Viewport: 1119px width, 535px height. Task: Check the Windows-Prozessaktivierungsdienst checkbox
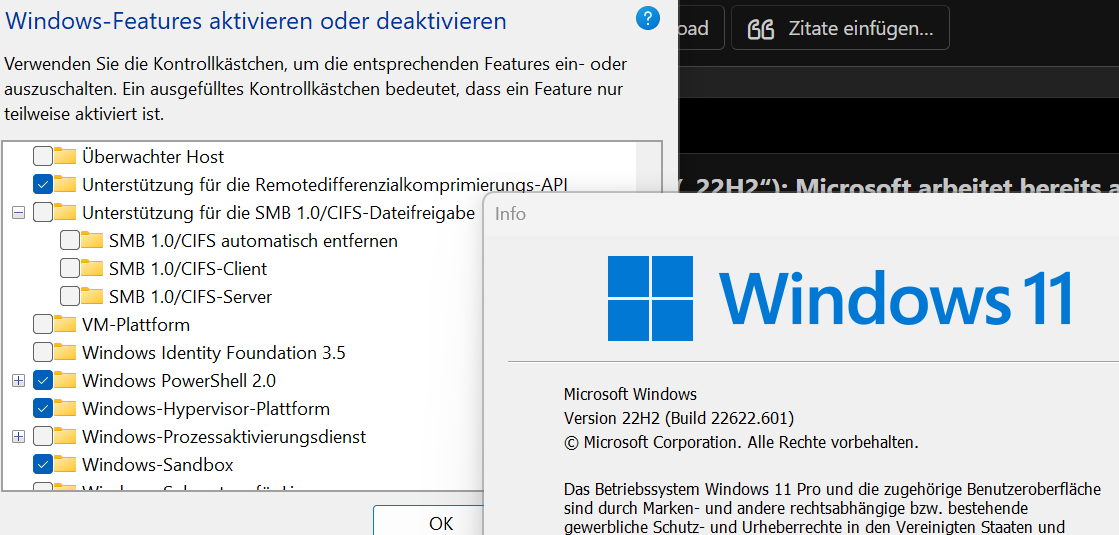point(43,437)
